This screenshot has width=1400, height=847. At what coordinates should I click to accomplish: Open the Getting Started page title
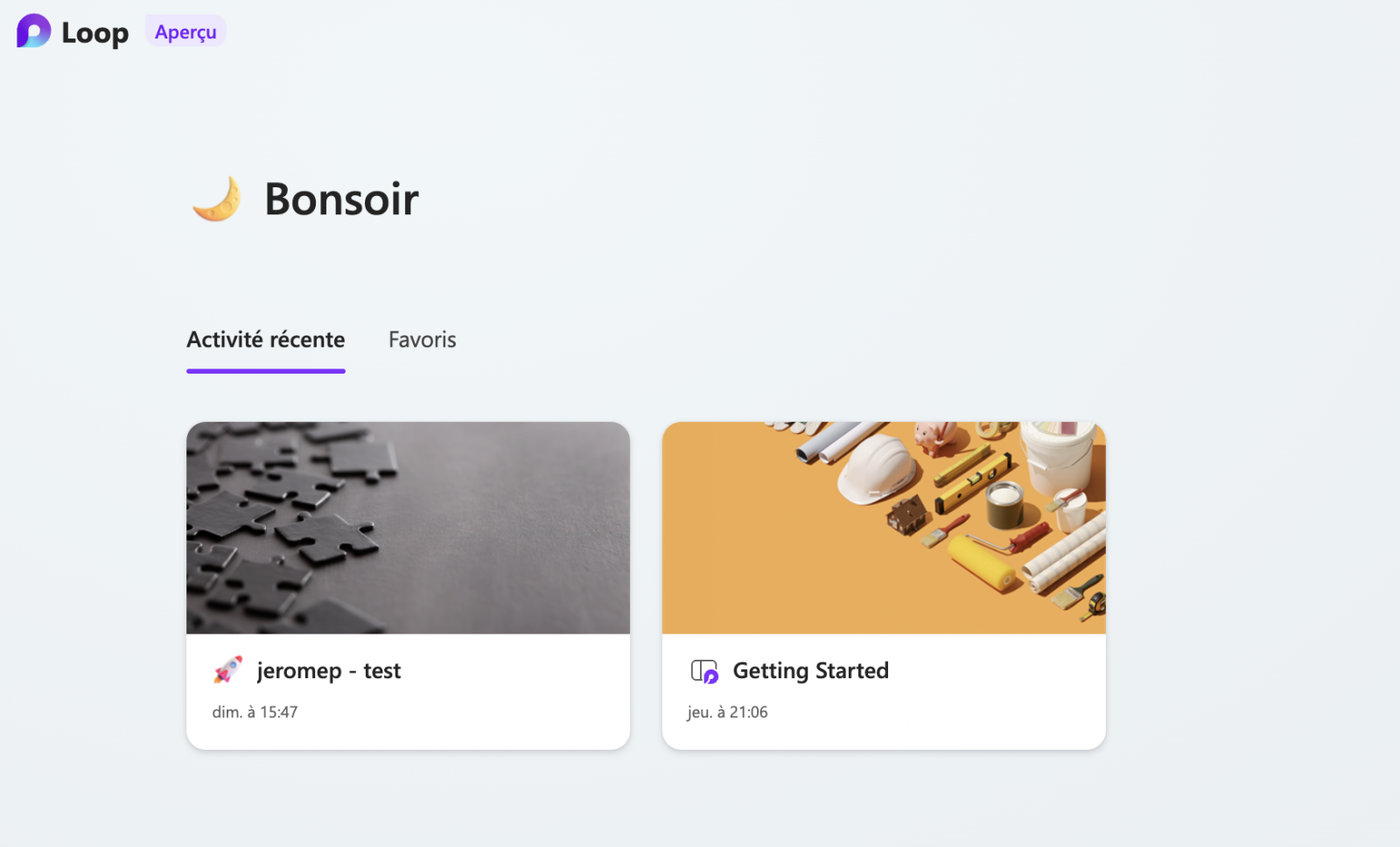coord(811,670)
